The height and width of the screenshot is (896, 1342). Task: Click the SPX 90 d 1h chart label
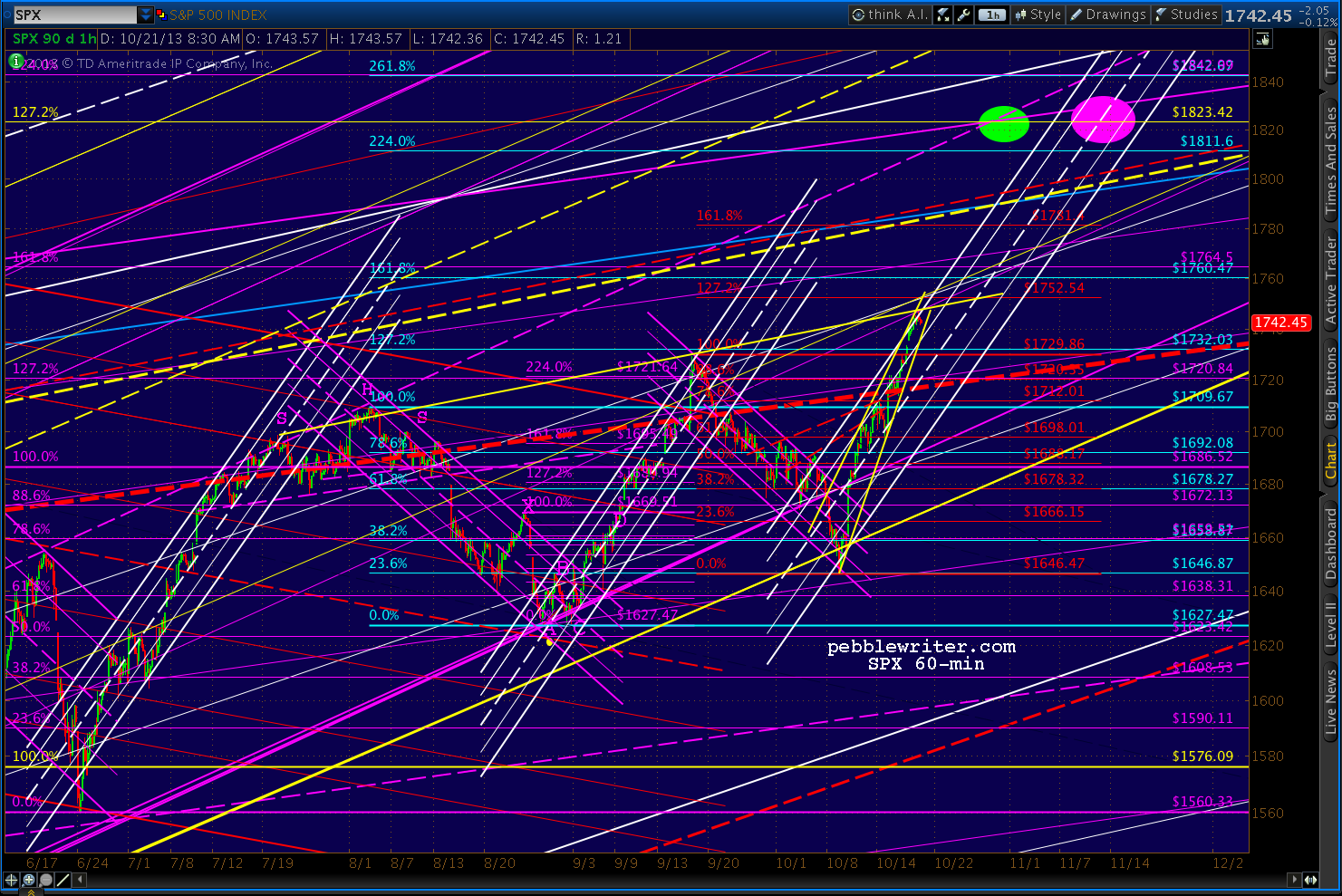54,39
